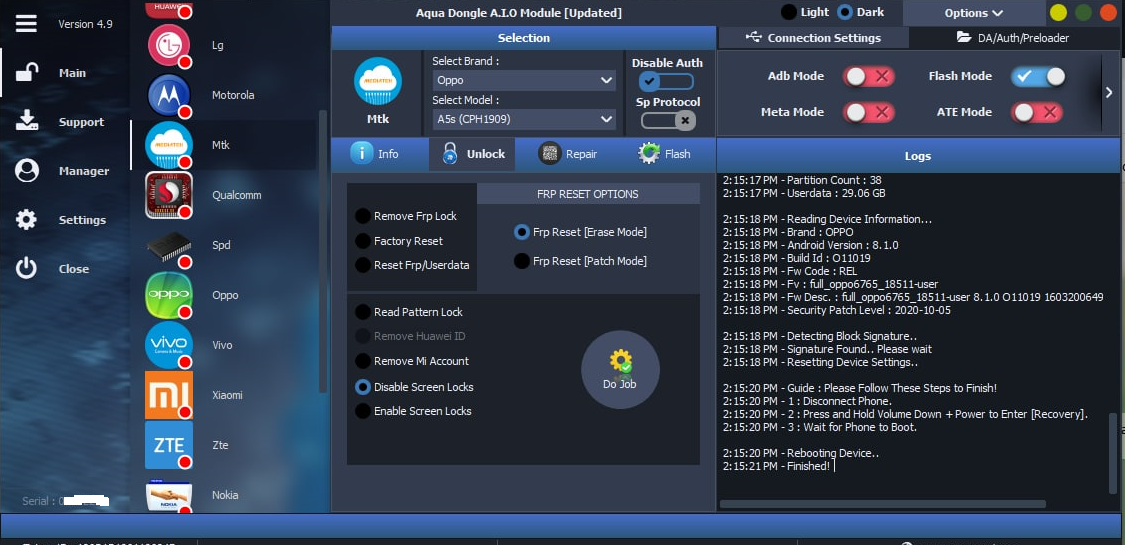The image size is (1125, 545).
Task: Click the 'Userdata : 29.06 GB' log line
Action: click(x=804, y=193)
